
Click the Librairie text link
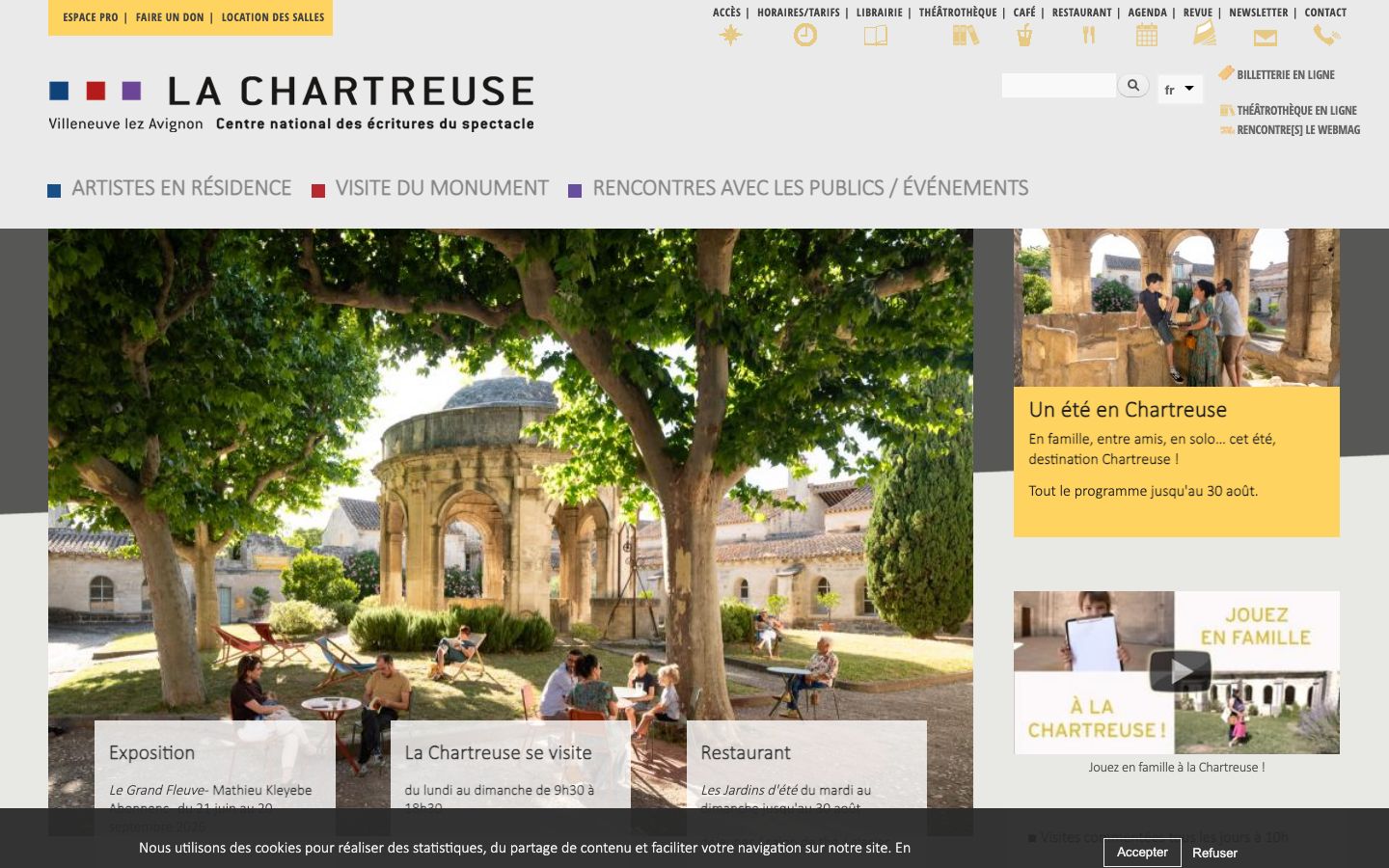879,13
